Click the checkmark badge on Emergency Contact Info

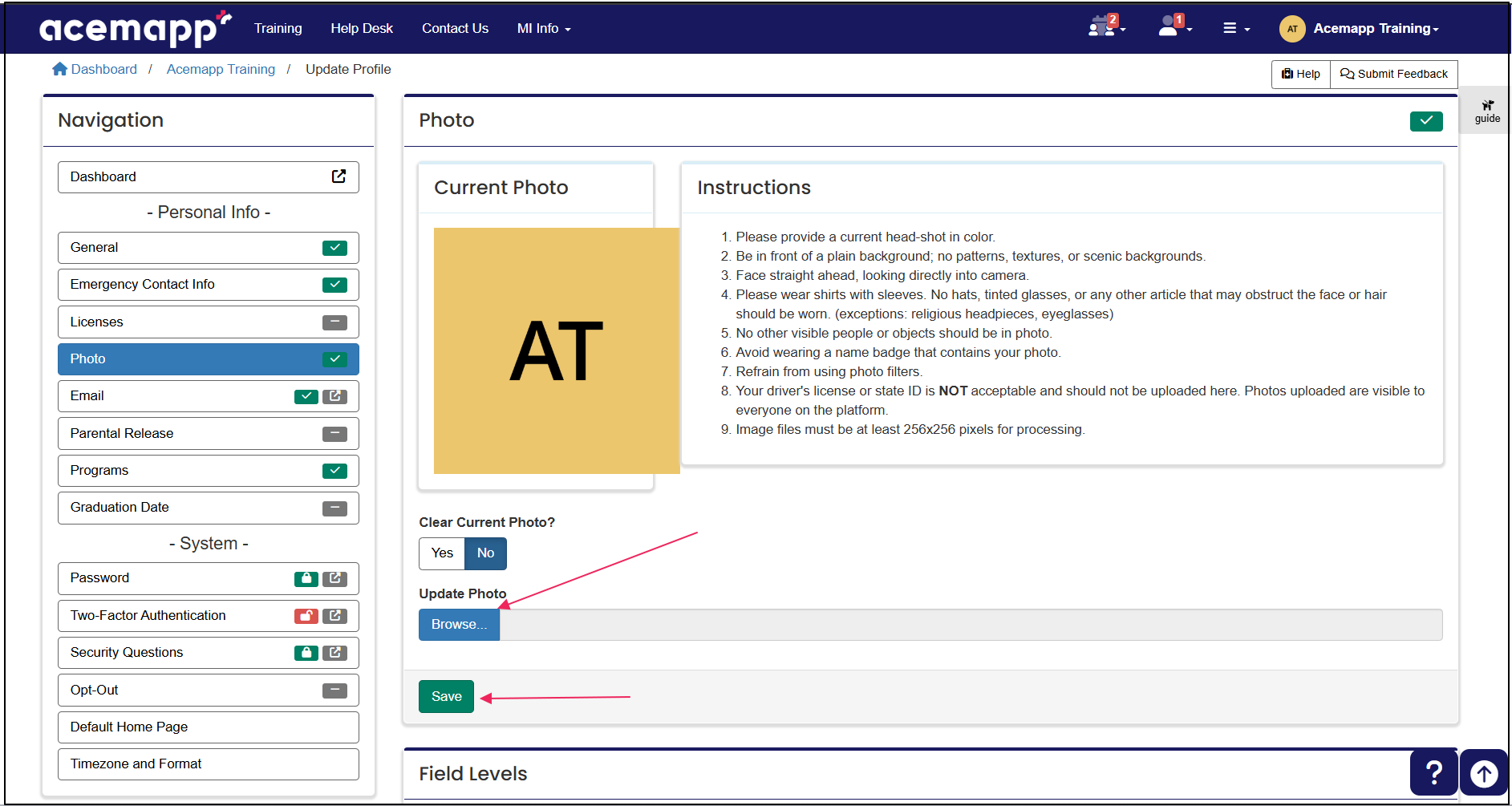click(x=334, y=284)
